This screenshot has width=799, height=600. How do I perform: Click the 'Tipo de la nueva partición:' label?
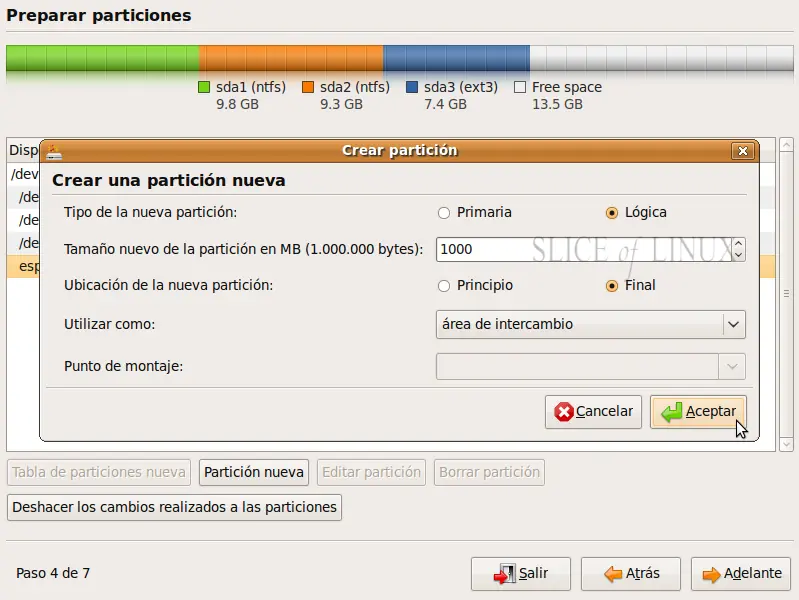tap(150, 213)
